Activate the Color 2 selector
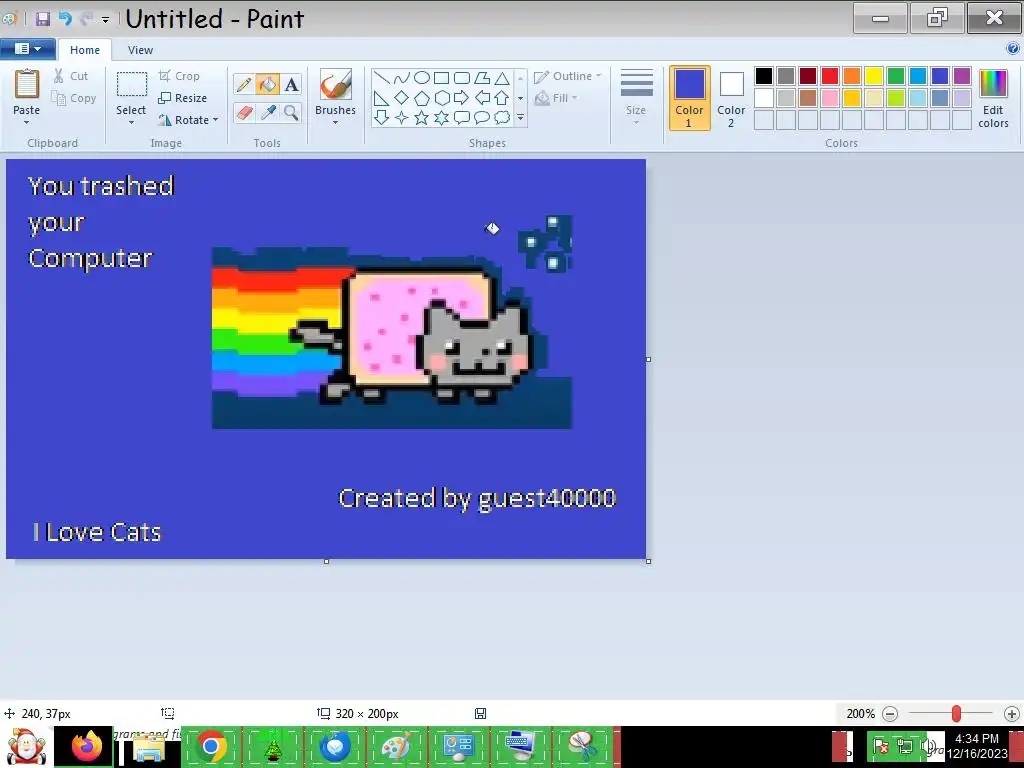This screenshot has width=1024, height=768. 731,98
